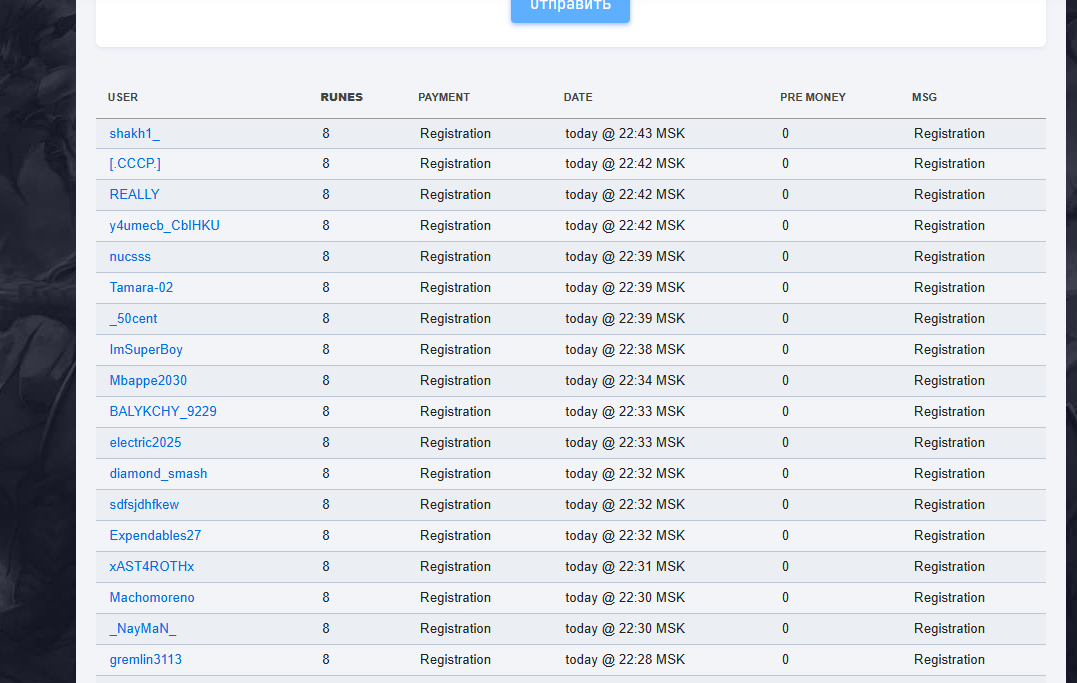Image resolution: width=1077 pixels, height=683 pixels.
Task: Open user profile xAST4ROTHx
Action: pyautogui.click(x=152, y=566)
